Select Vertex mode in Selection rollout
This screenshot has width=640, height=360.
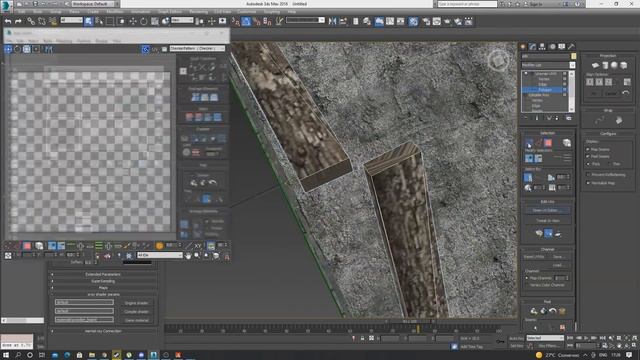pyautogui.click(x=529, y=142)
